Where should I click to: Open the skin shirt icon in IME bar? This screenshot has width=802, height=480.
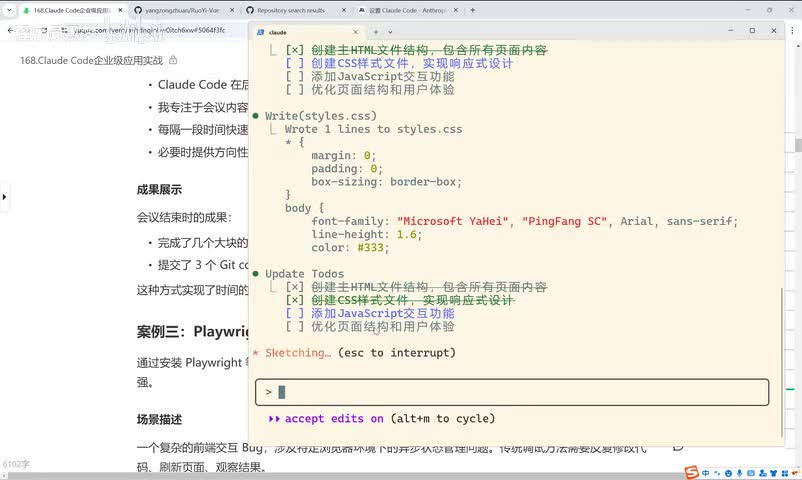[773, 473]
